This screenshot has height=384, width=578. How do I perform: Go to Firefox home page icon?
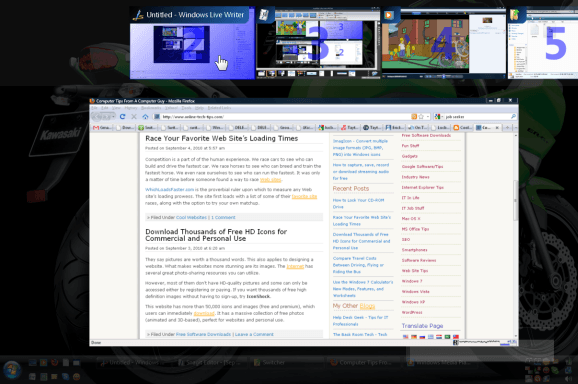[145, 116]
